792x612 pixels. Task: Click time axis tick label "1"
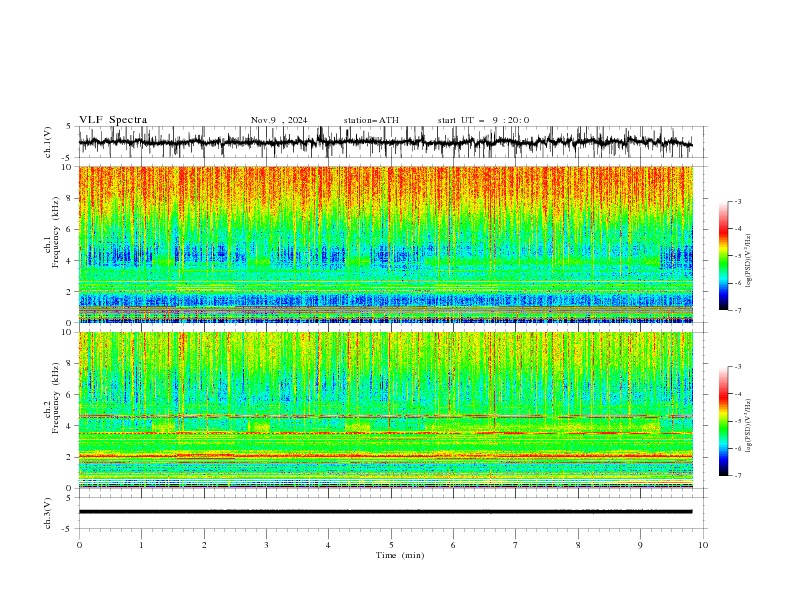(141, 545)
